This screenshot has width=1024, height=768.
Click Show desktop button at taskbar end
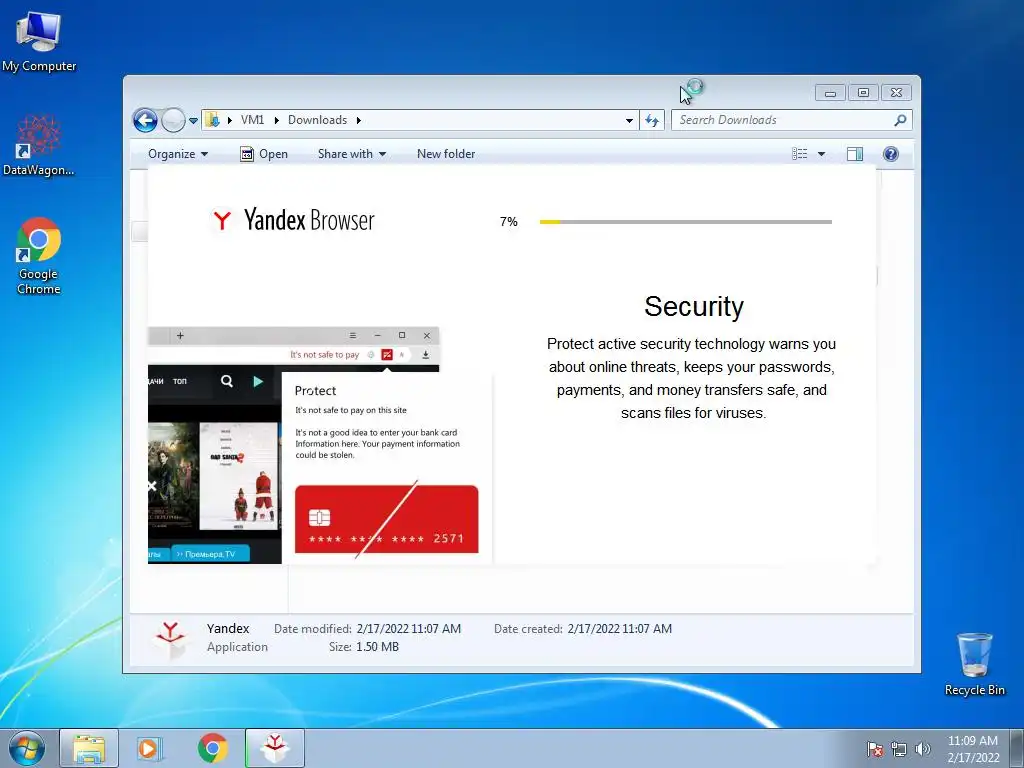(1018, 748)
